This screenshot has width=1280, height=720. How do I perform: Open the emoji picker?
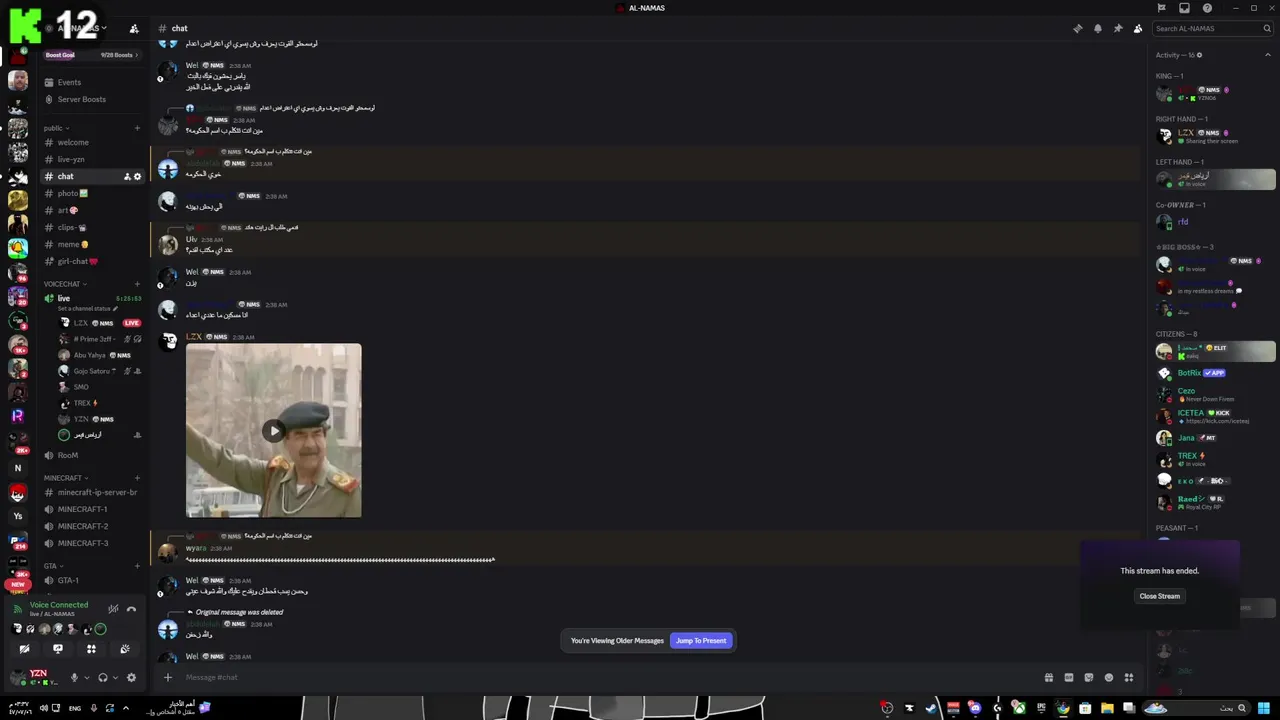point(1109,677)
